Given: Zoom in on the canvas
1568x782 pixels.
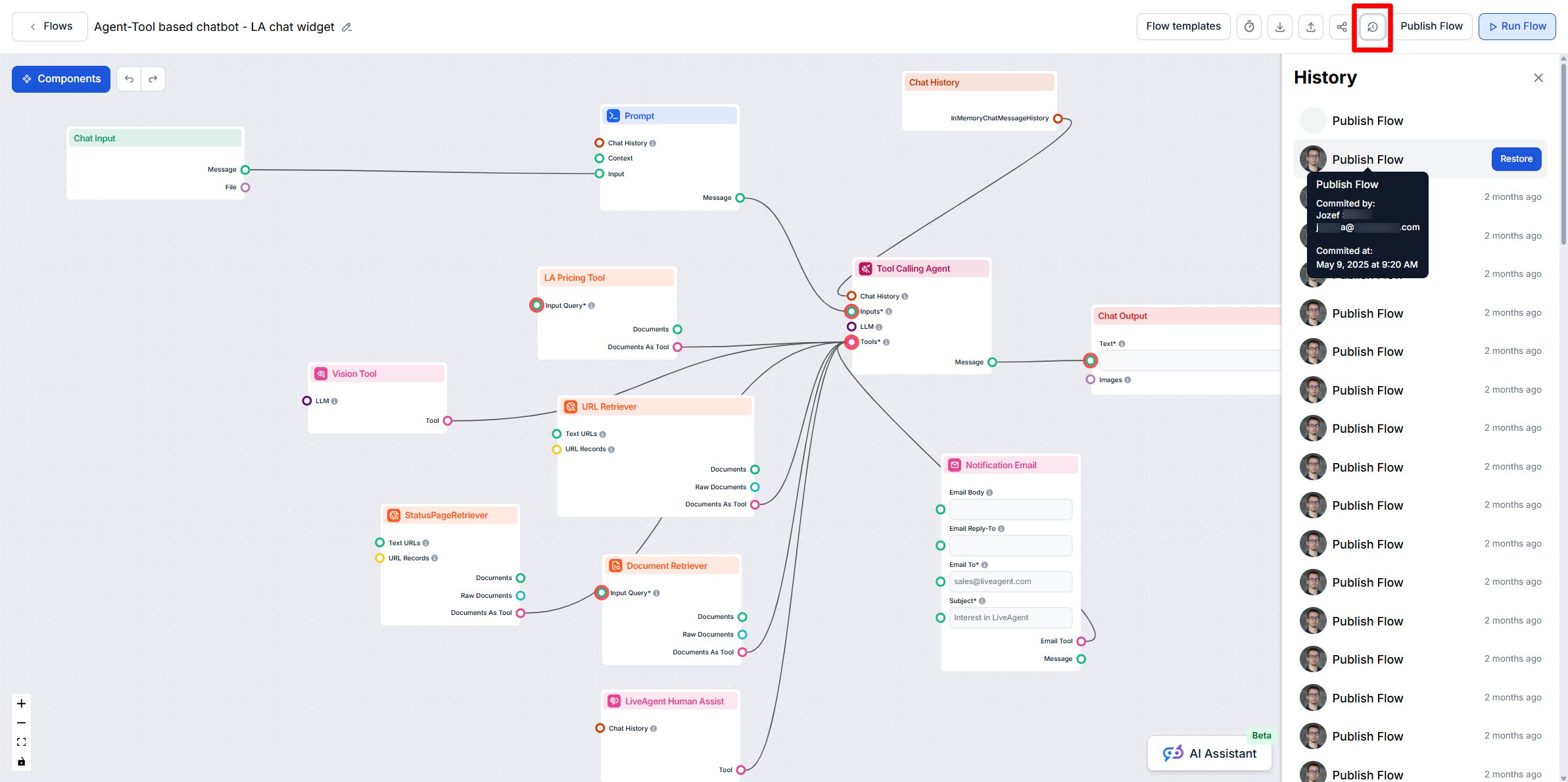Looking at the screenshot, I should coord(21,703).
